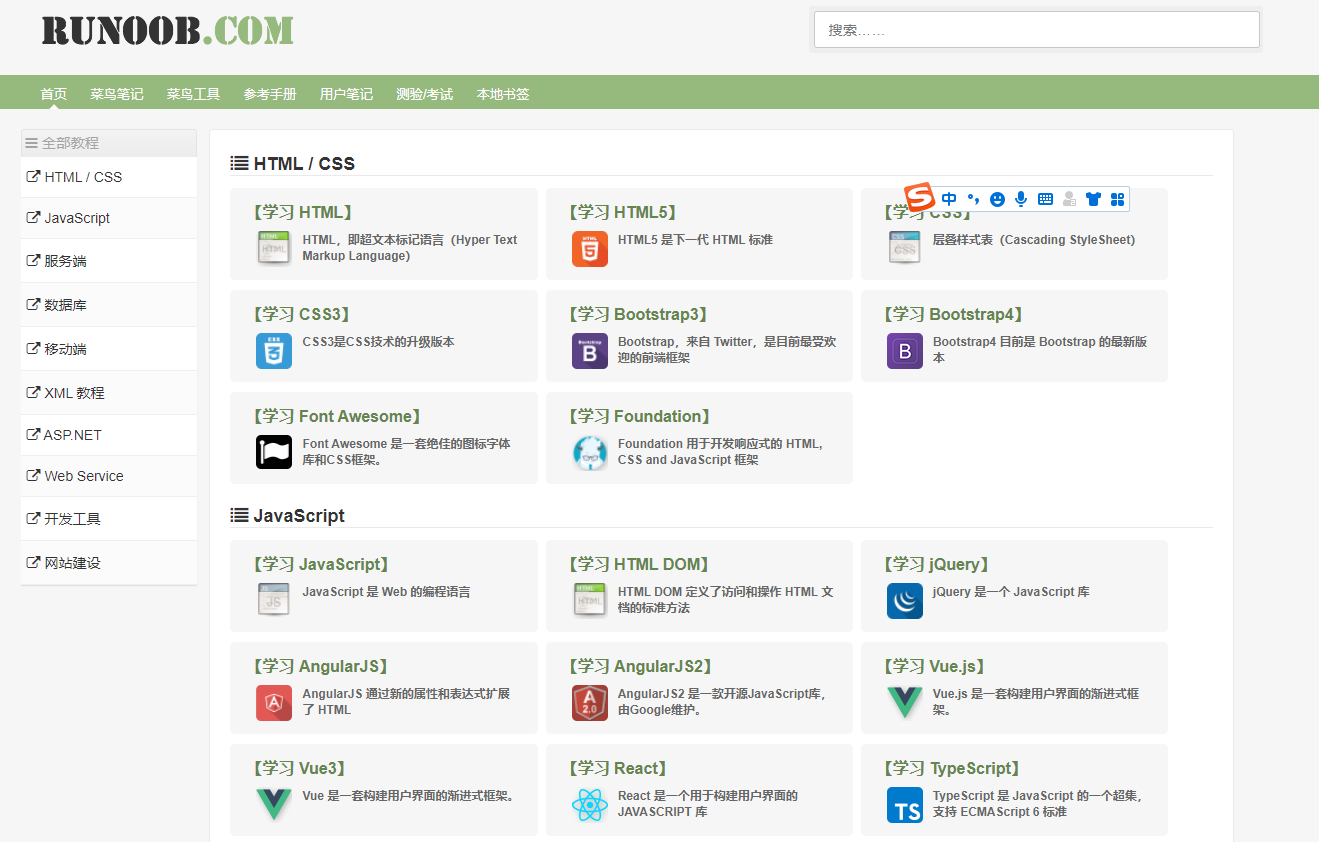The width and height of the screenshot is (1319, 842).
Task: Select HTML / CSS in the sidebar
Action: click(x=109, y=177)
